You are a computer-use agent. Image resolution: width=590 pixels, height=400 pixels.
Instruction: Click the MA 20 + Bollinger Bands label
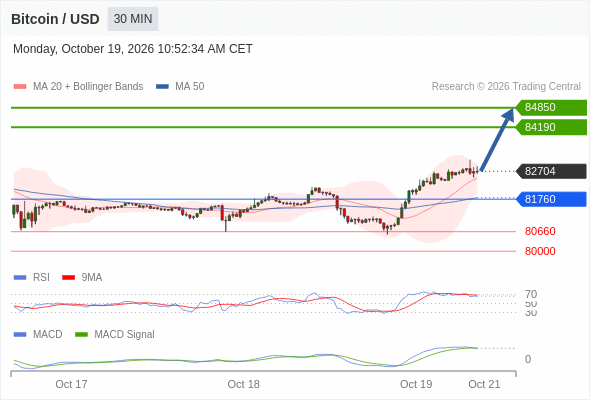(88, 87)
